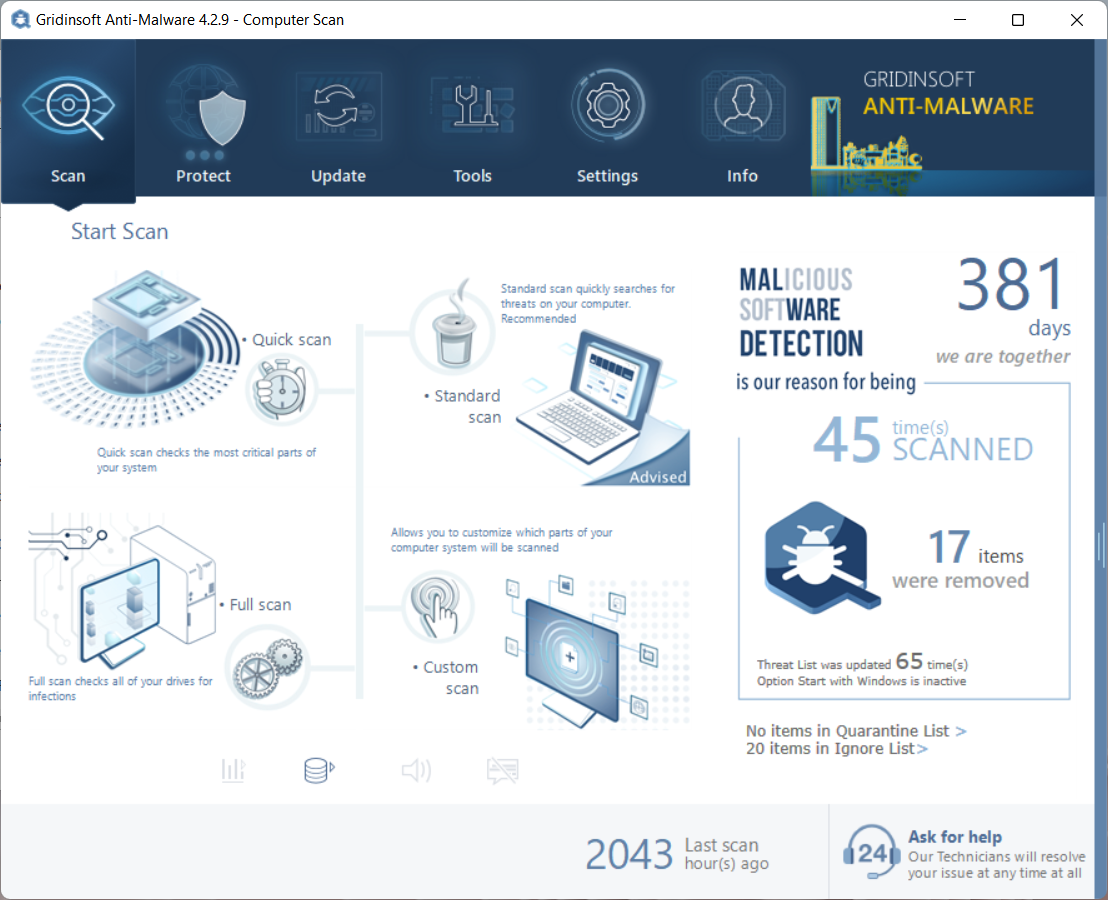The width and height of the screenshot is (1108, 900).
Task: Switch to the Scan tab label
Action: pos(68,176)
